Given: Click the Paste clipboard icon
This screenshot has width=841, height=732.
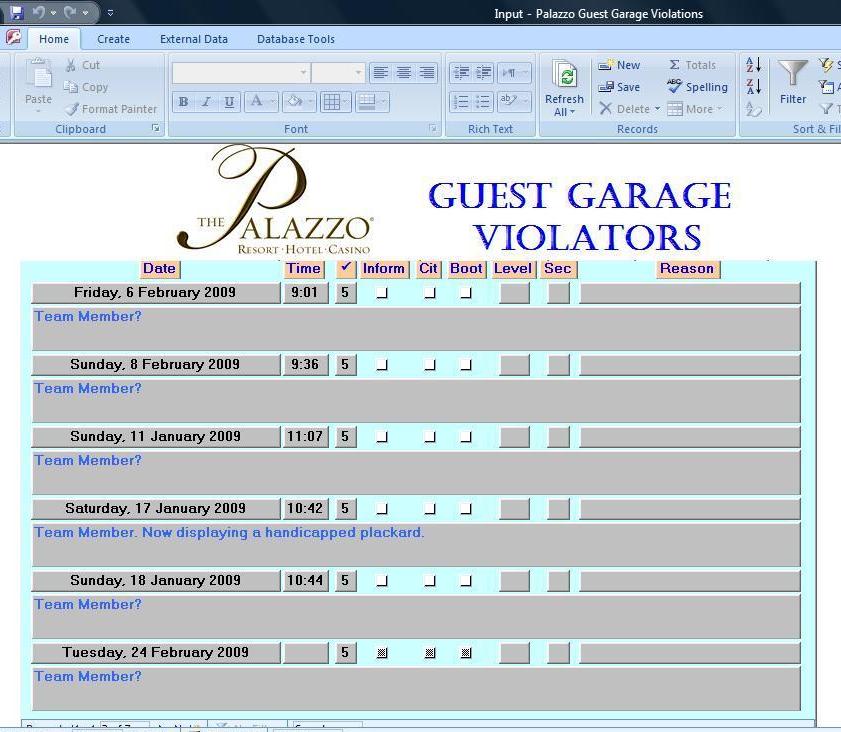Looking at the screenshot, I should [x=39, y=73].
